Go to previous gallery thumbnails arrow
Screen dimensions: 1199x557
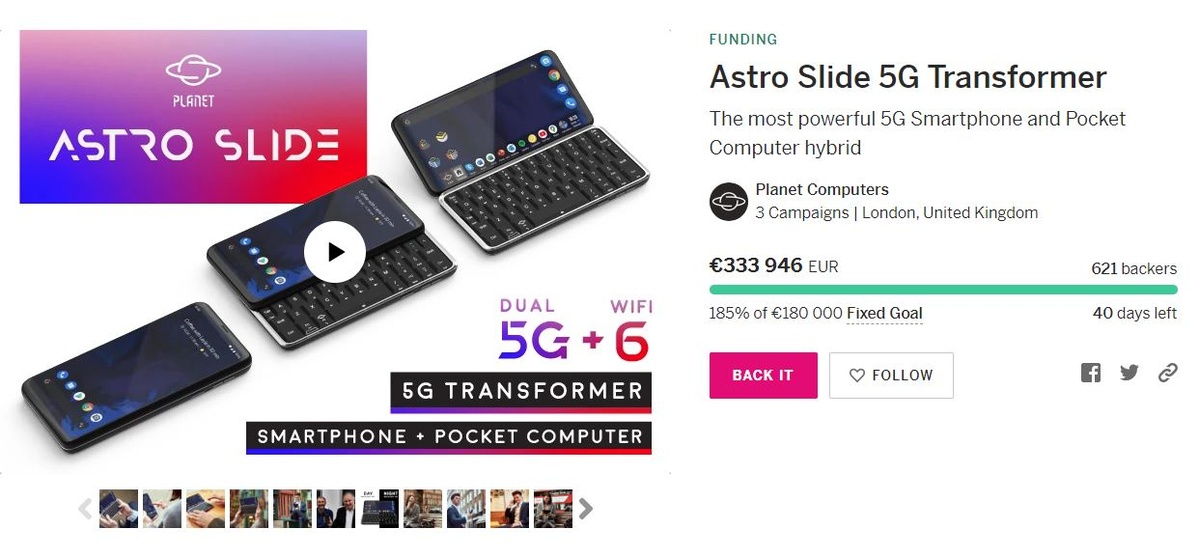coord(86,508)
